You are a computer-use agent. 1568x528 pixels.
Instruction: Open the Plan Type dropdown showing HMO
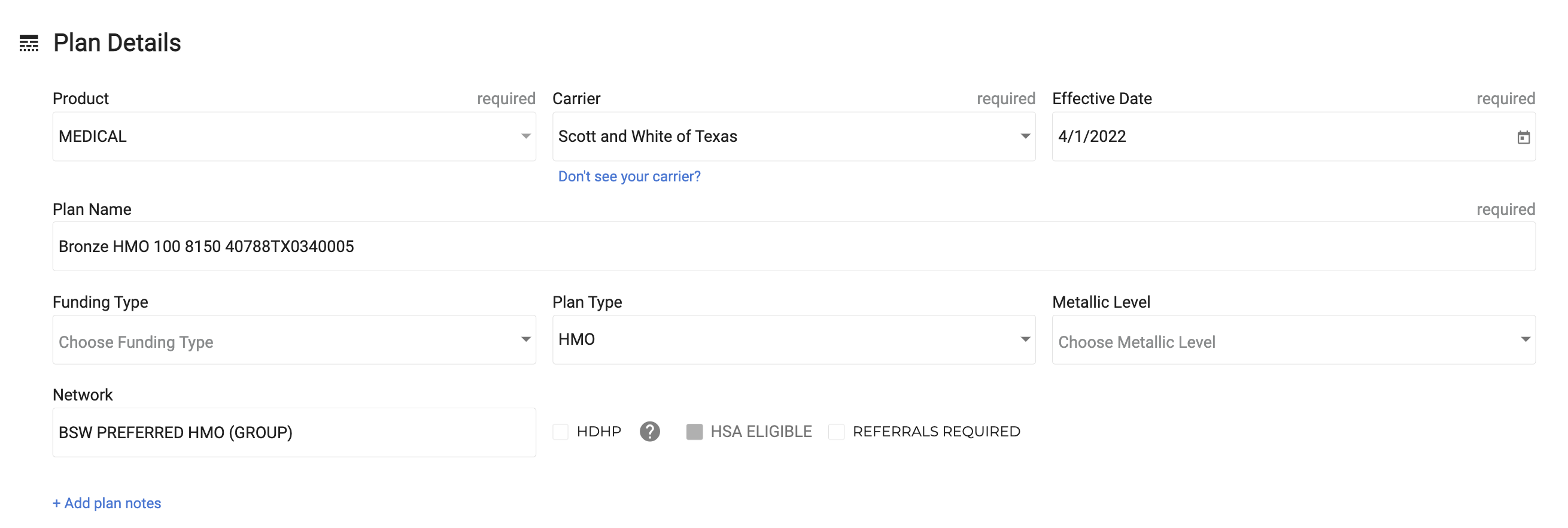794,340
